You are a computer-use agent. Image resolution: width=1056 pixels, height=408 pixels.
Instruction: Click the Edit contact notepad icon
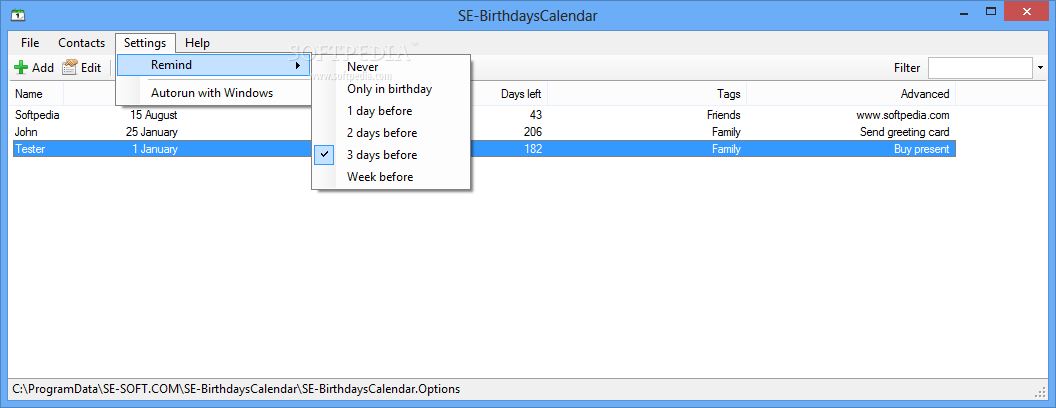tap(70, 68)
